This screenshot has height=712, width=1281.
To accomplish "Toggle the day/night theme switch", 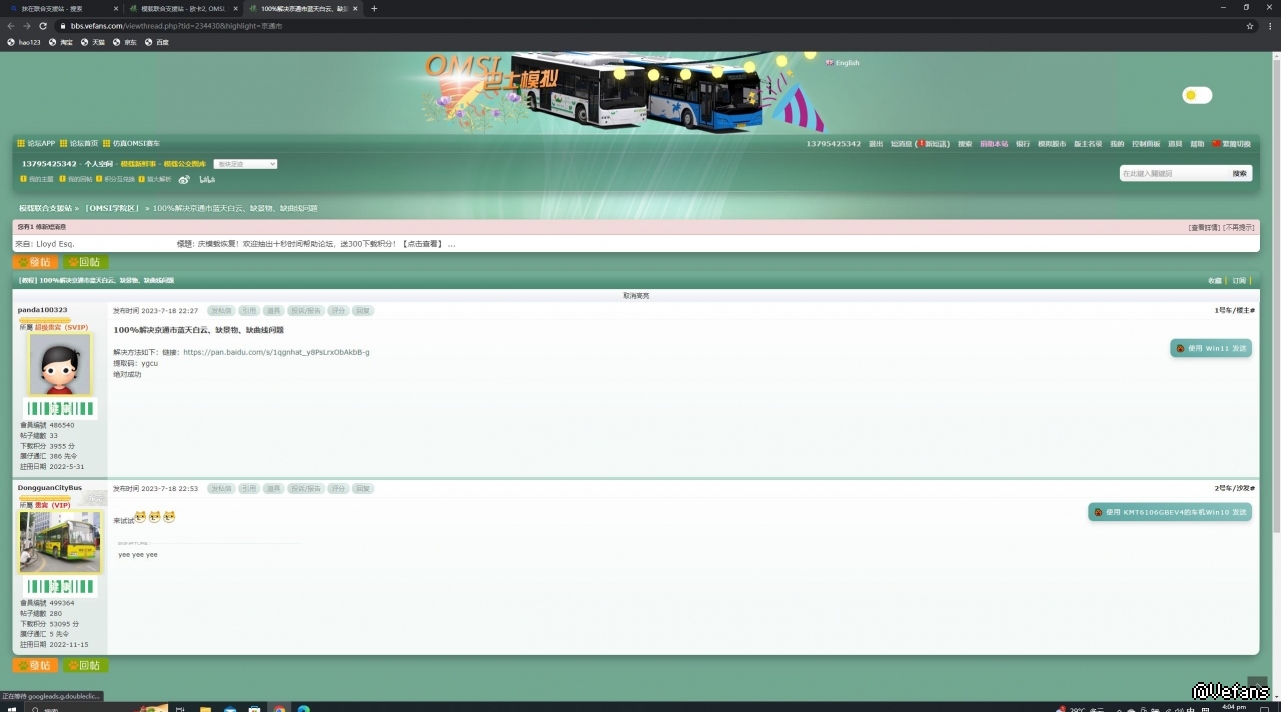I will (1197, 95).
